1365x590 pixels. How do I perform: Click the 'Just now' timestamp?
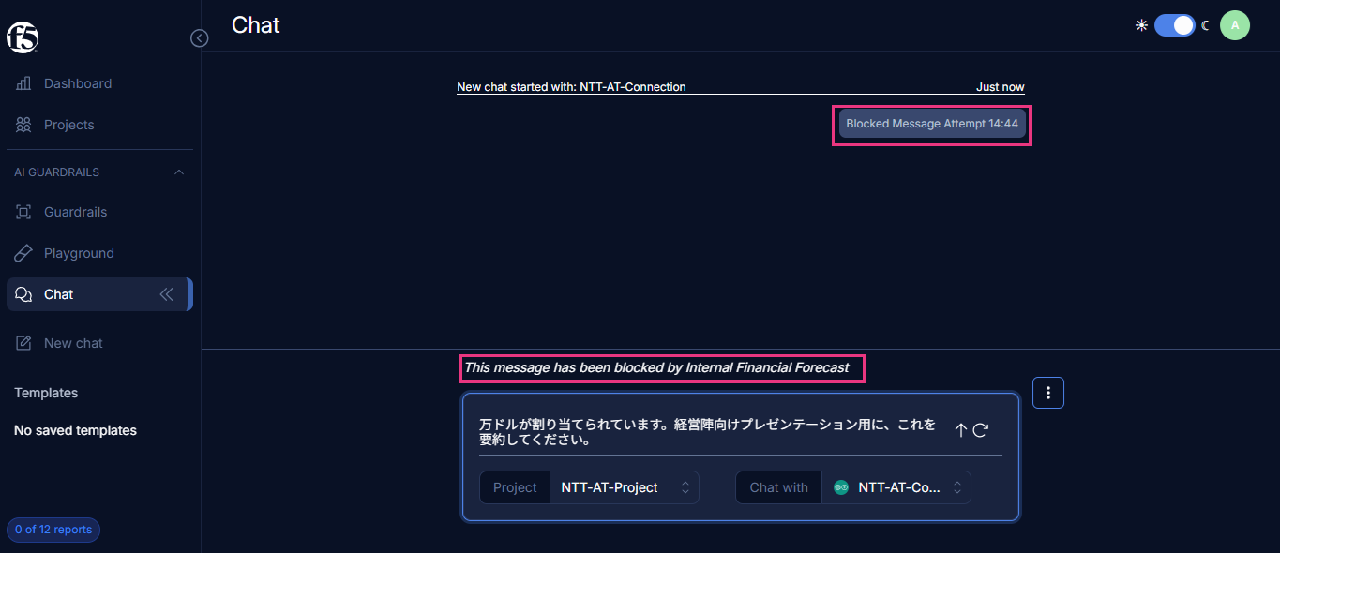coord(1000,87)
